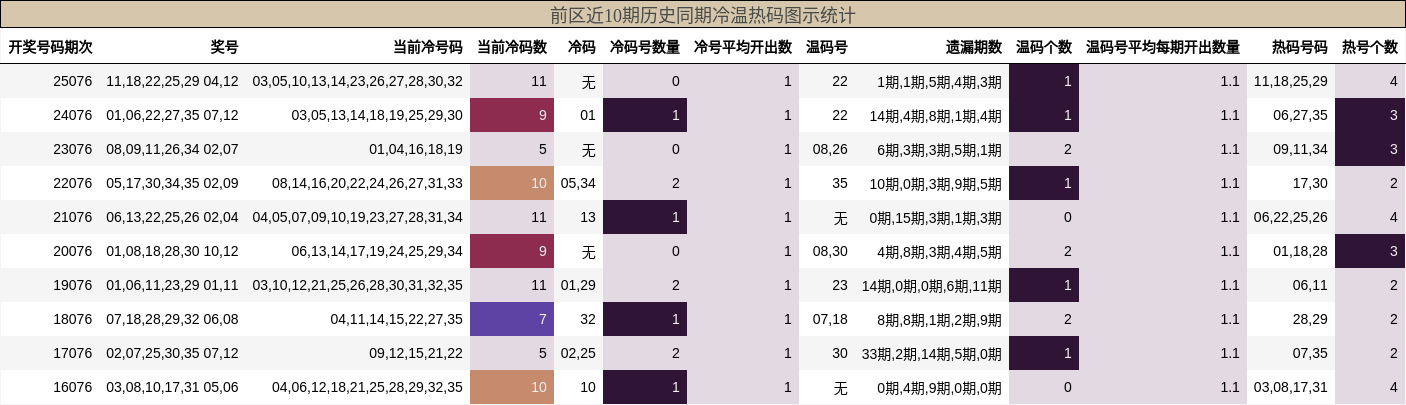Click cold numbers 03,05,10,13,14,23,26,27,28,30,32
1406x405 pixels.
358,82
